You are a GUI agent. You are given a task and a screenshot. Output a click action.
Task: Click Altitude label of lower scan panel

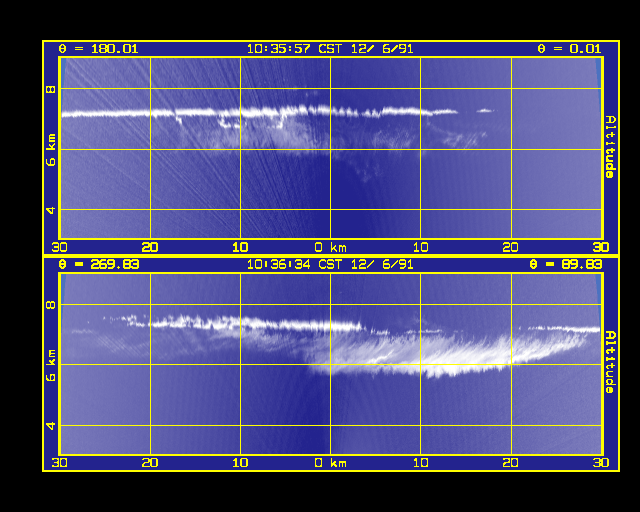coord(610,362)
